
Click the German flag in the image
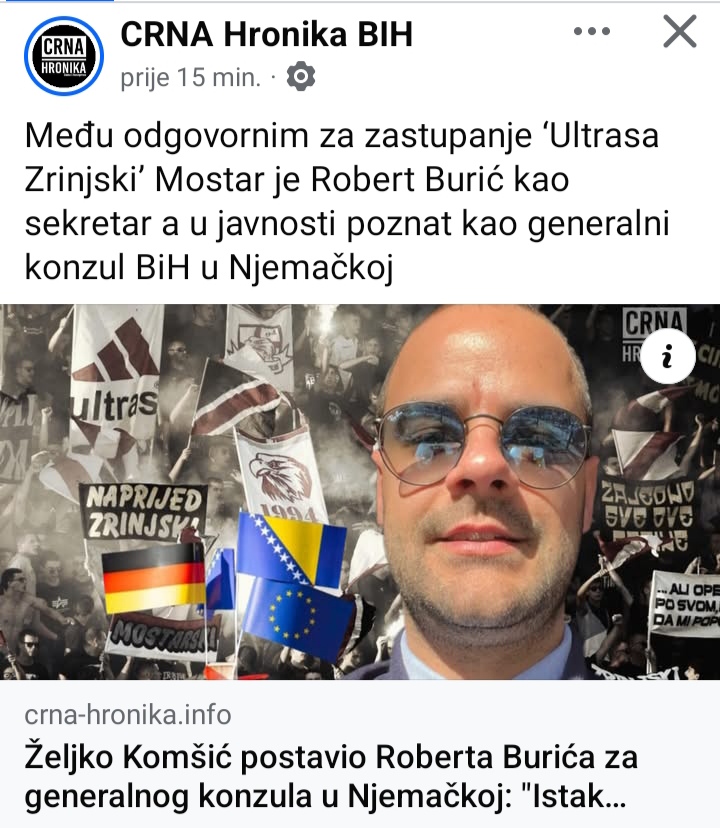[x=154, y=578]
